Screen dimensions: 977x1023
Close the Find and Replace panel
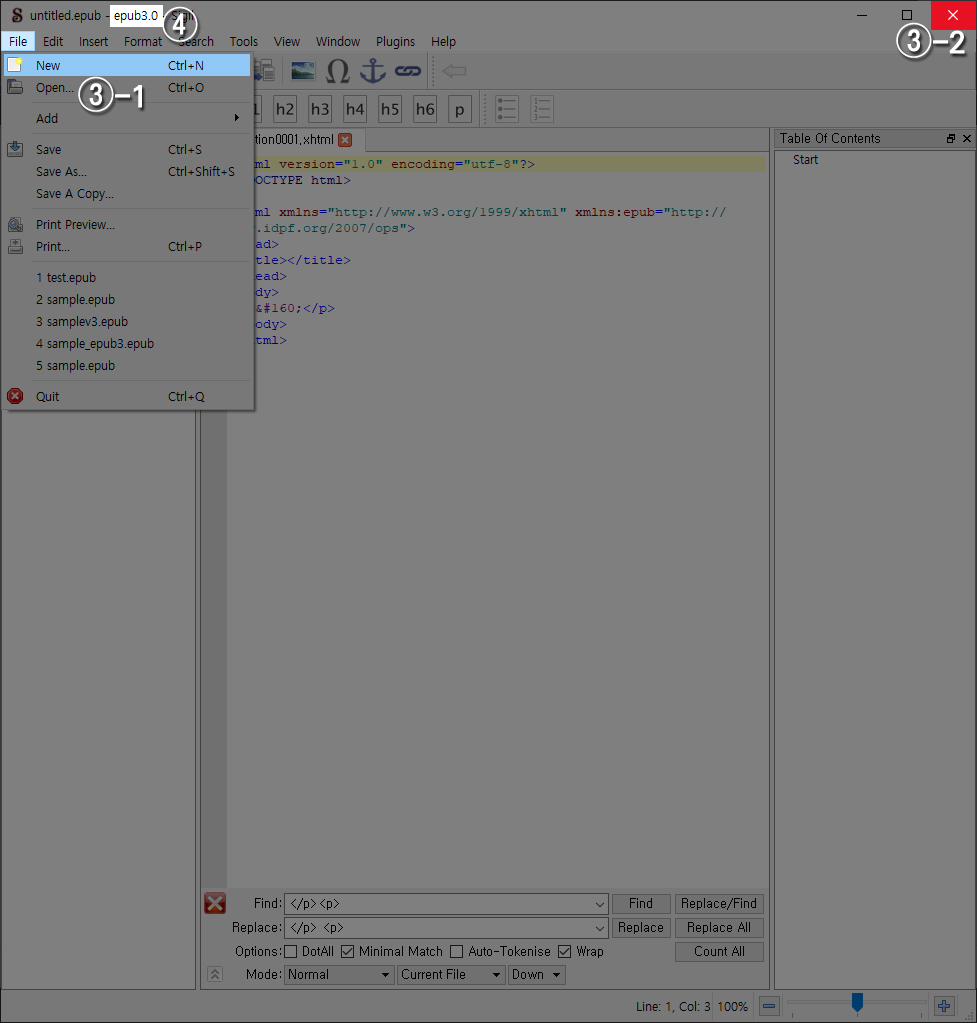tap(215, 903)
